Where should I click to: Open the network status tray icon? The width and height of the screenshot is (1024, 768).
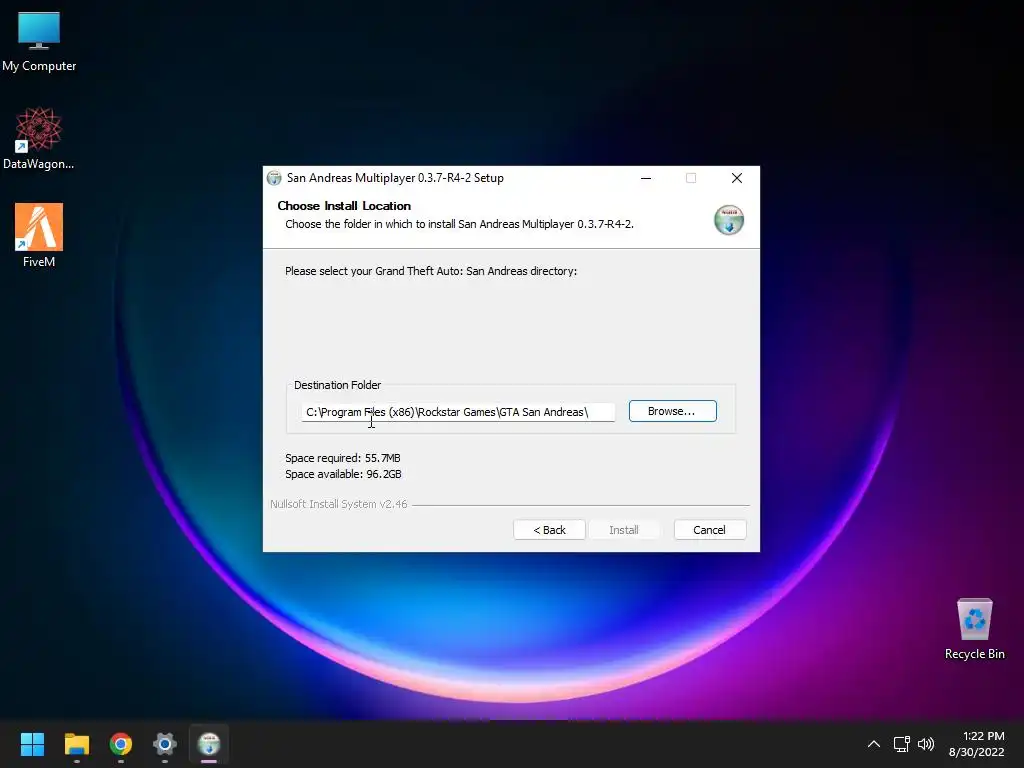click(902, 744)
